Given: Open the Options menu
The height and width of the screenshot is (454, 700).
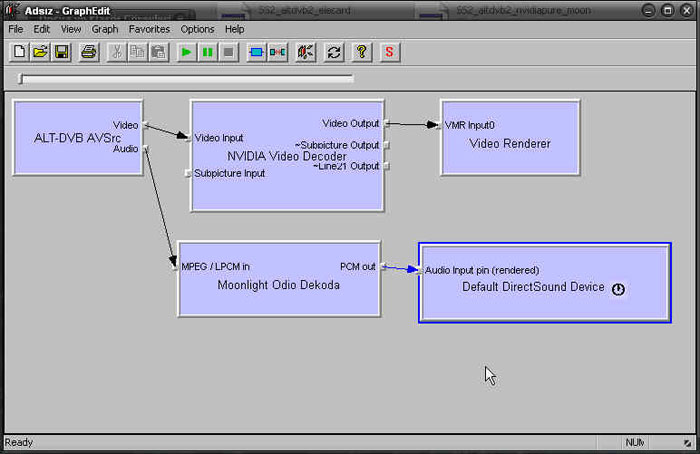Looking at the screenshot, I should tap(197, 29).
